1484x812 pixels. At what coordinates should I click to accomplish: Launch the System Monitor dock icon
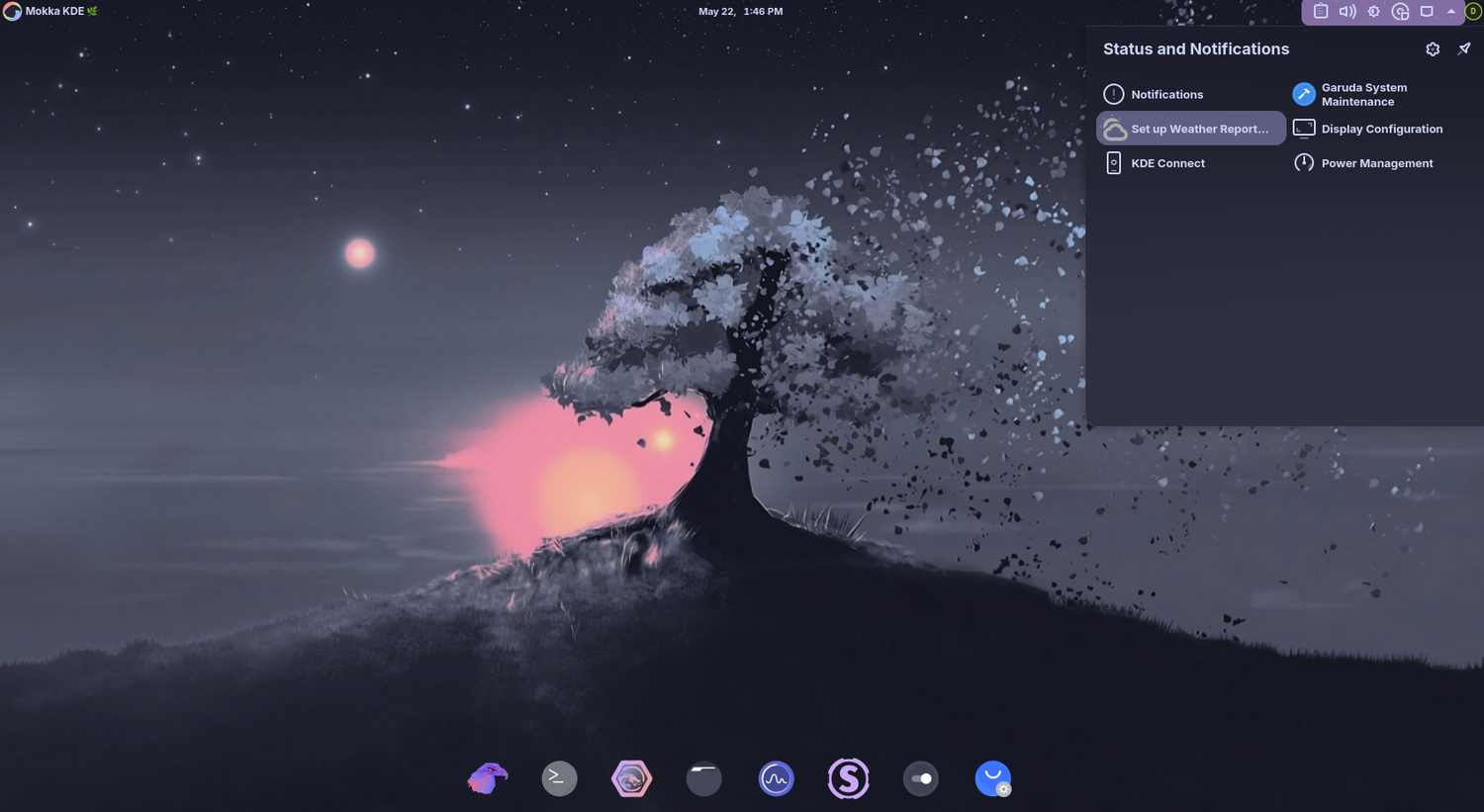tap(777, 778)
